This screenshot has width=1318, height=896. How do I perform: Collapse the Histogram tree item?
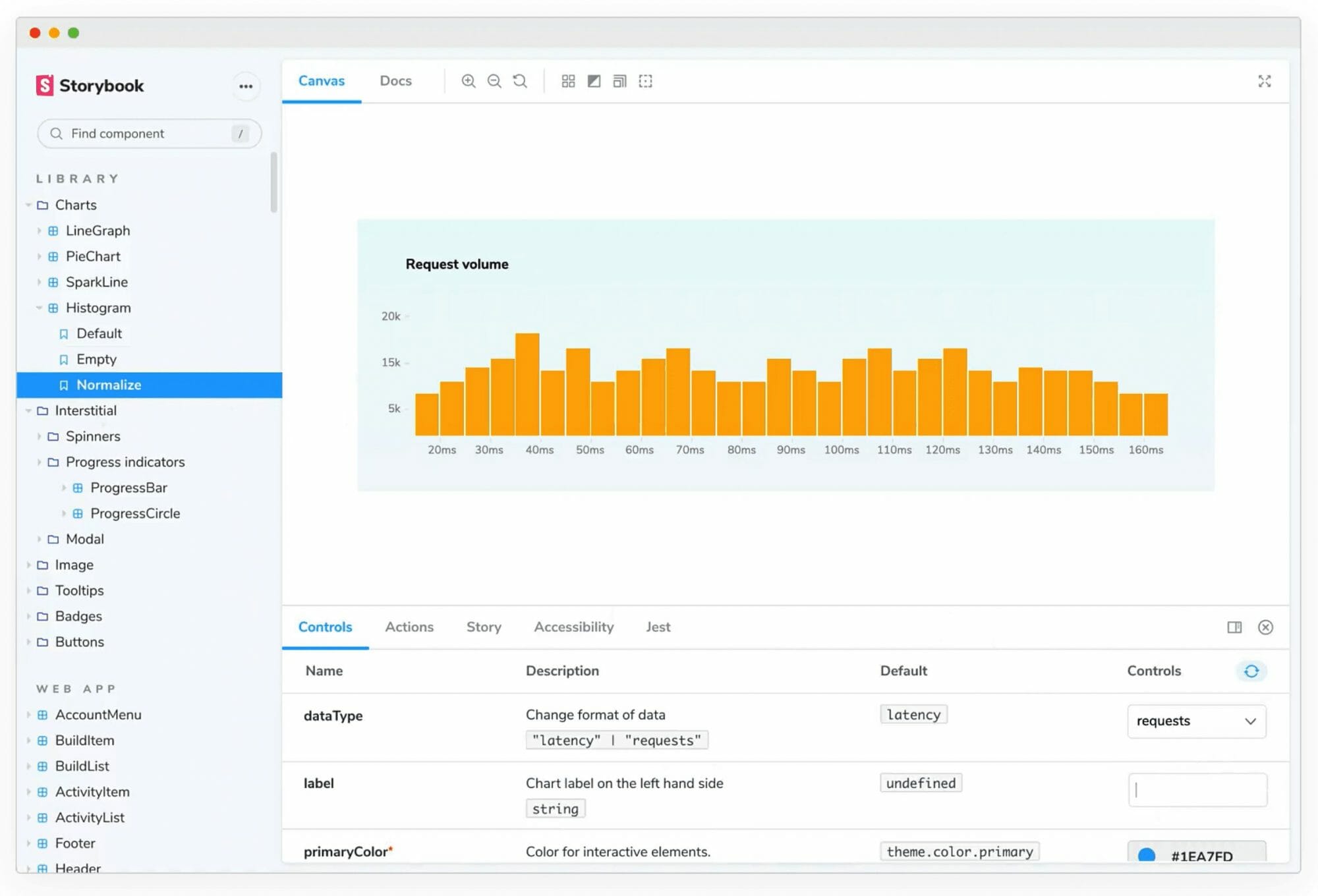tap(98, 308)
